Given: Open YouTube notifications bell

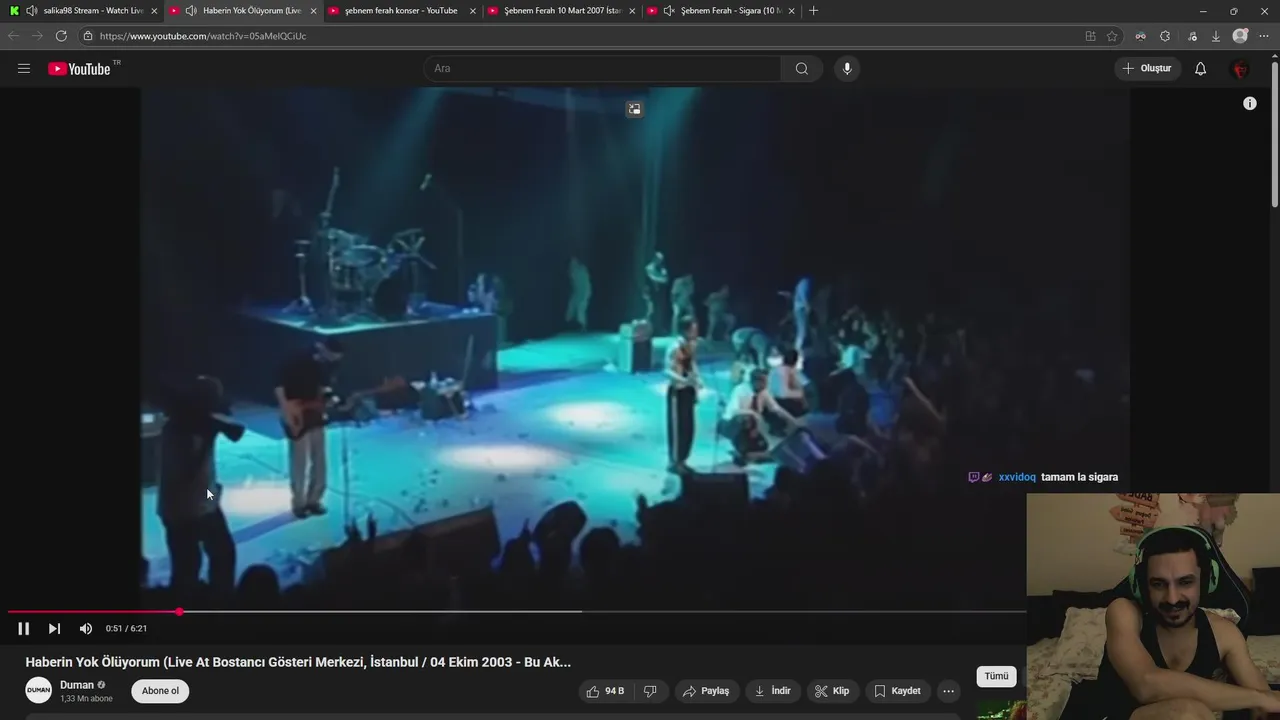Looking at the screenshot, I should click(x=1201, y=69).
